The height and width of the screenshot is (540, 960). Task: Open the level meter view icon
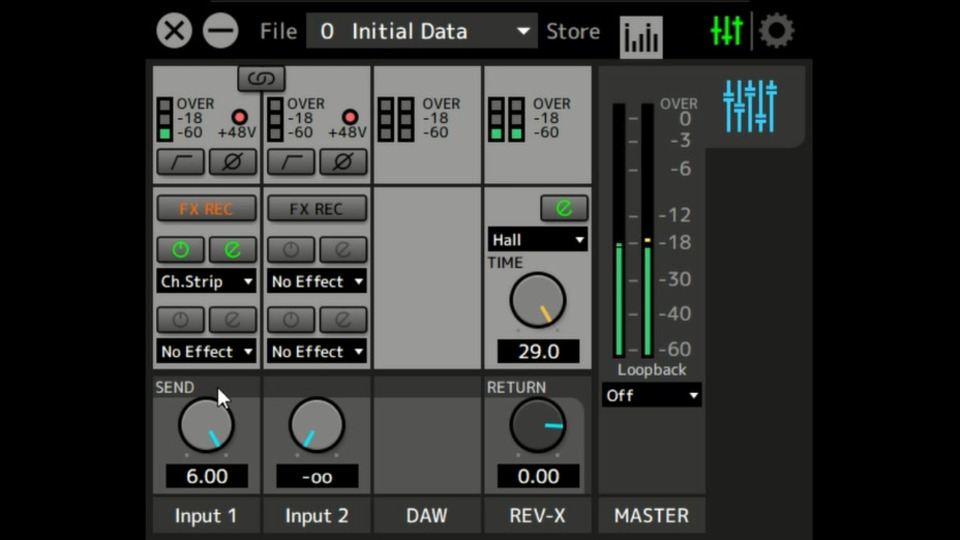(641, 37)
